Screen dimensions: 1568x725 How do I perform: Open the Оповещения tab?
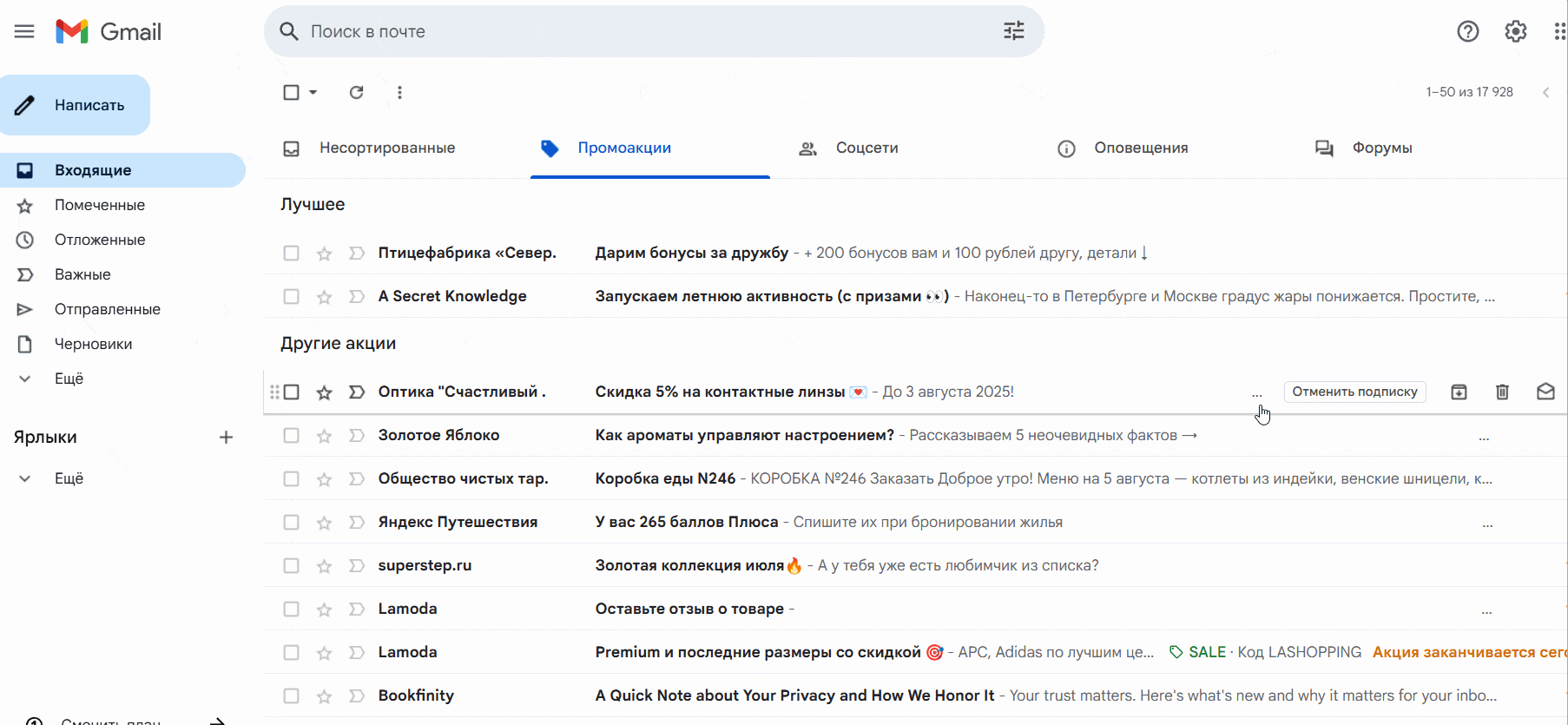tap(1141, 148)
